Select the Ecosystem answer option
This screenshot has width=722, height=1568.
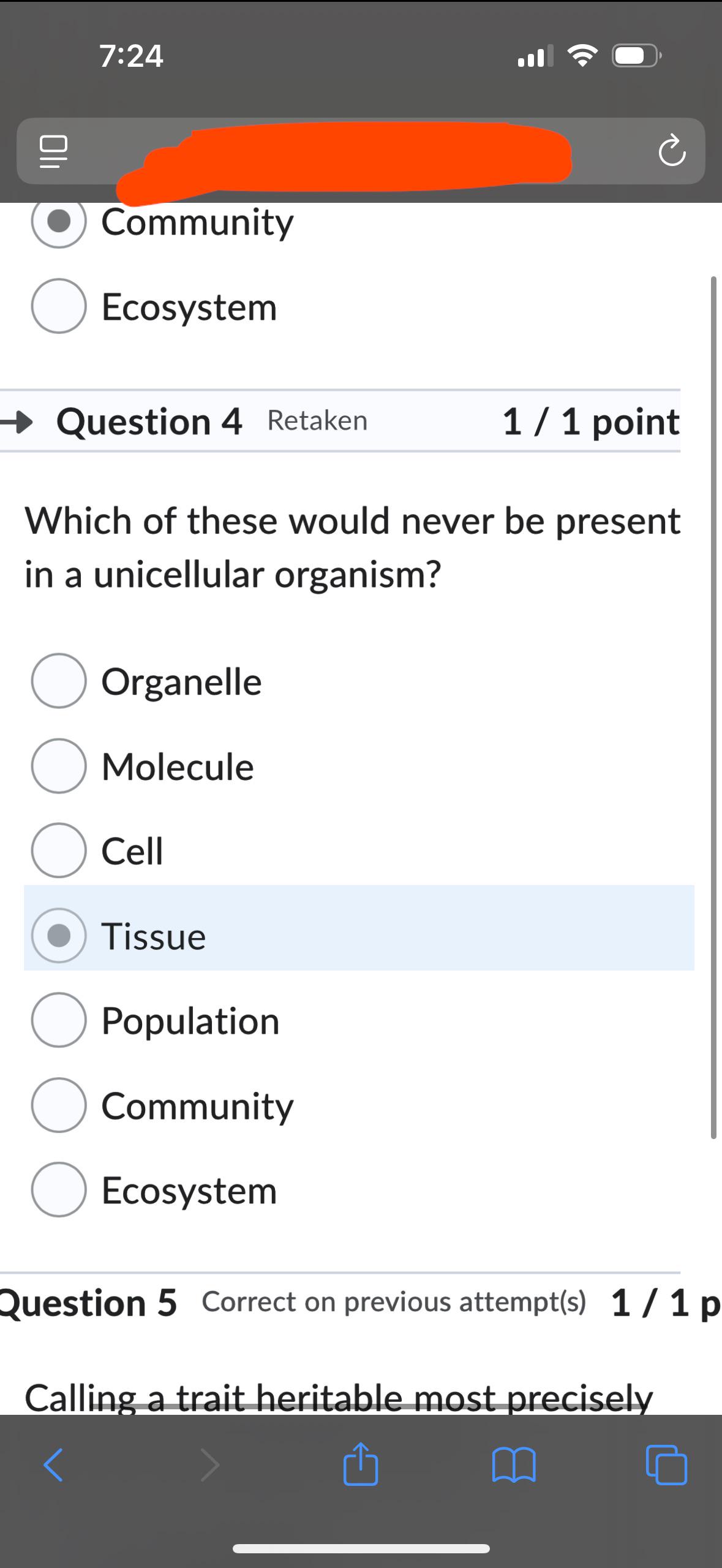(x=58, y=1190)
